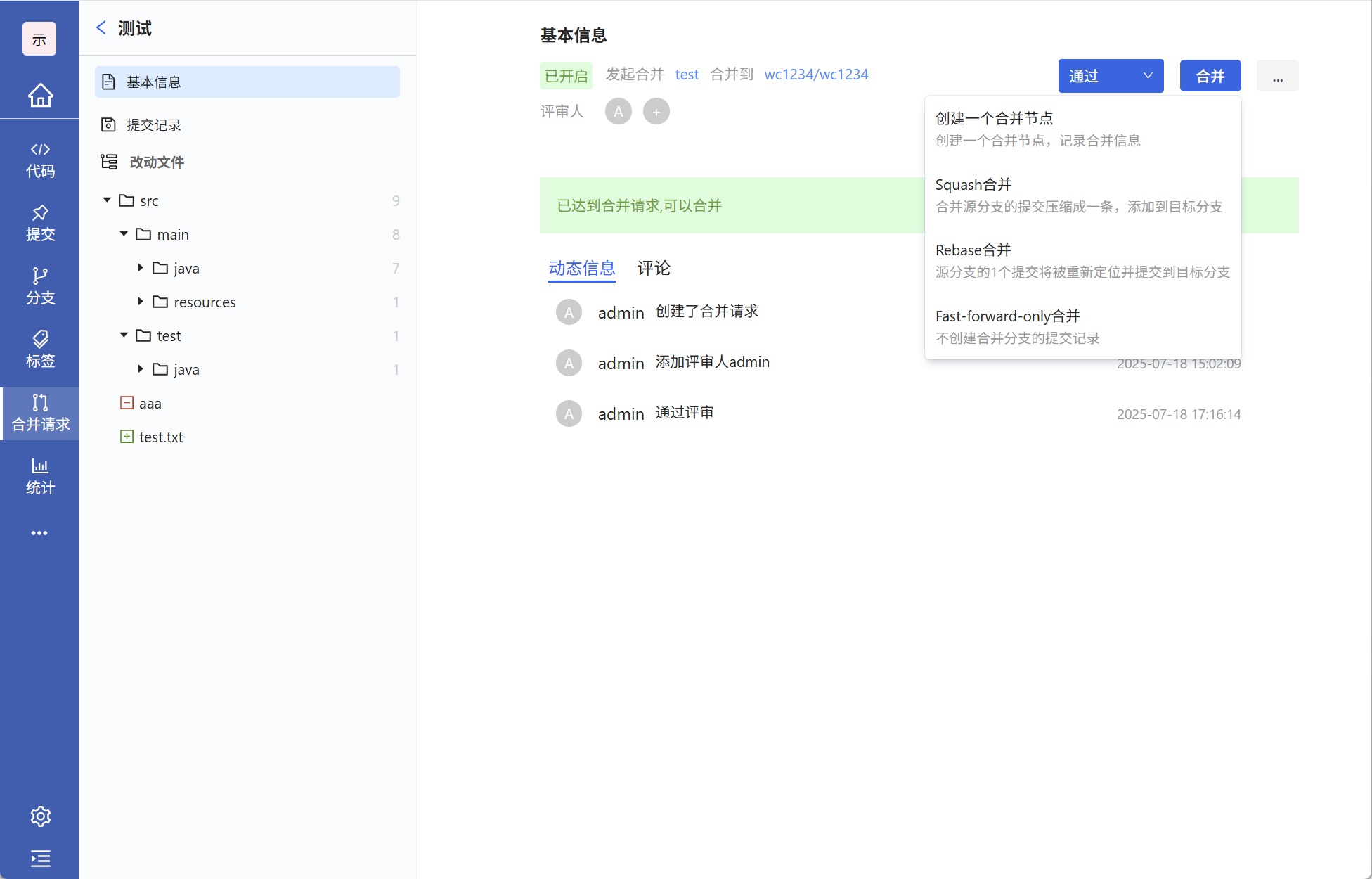Image resolution: width=1372 pixels, height=879 pixels.
Task: Expand the resources folder
Action: pyautogui.click(x=141, y=302)
